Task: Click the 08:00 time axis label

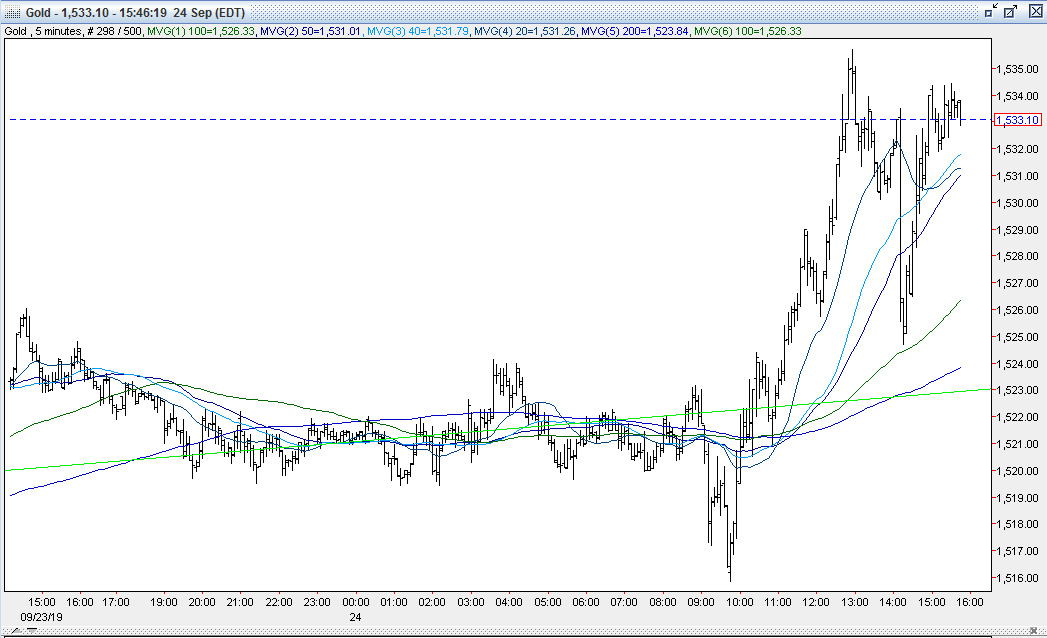Action: point(662,602)
